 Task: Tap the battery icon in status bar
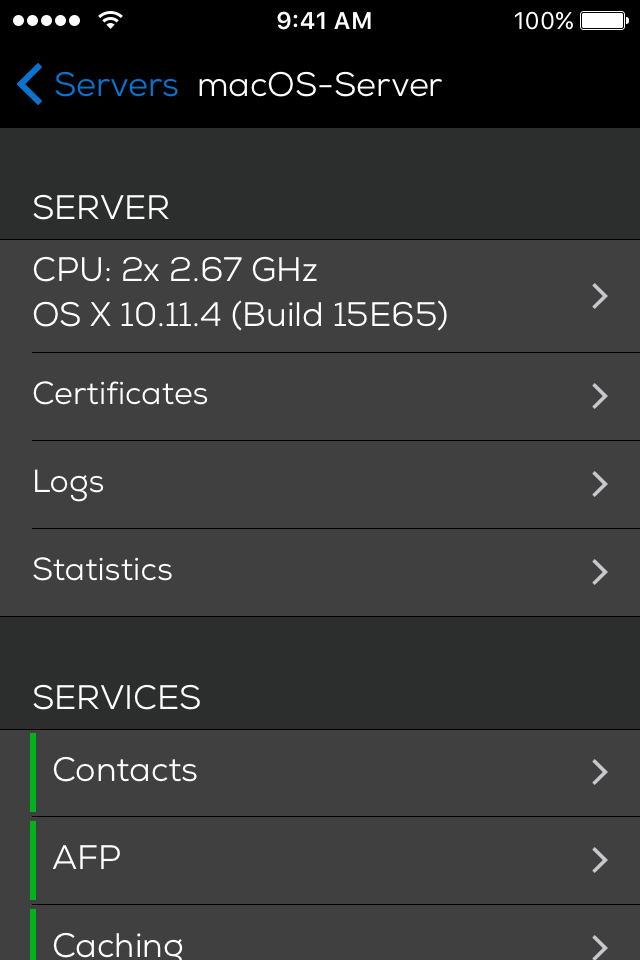click(603, 20)
